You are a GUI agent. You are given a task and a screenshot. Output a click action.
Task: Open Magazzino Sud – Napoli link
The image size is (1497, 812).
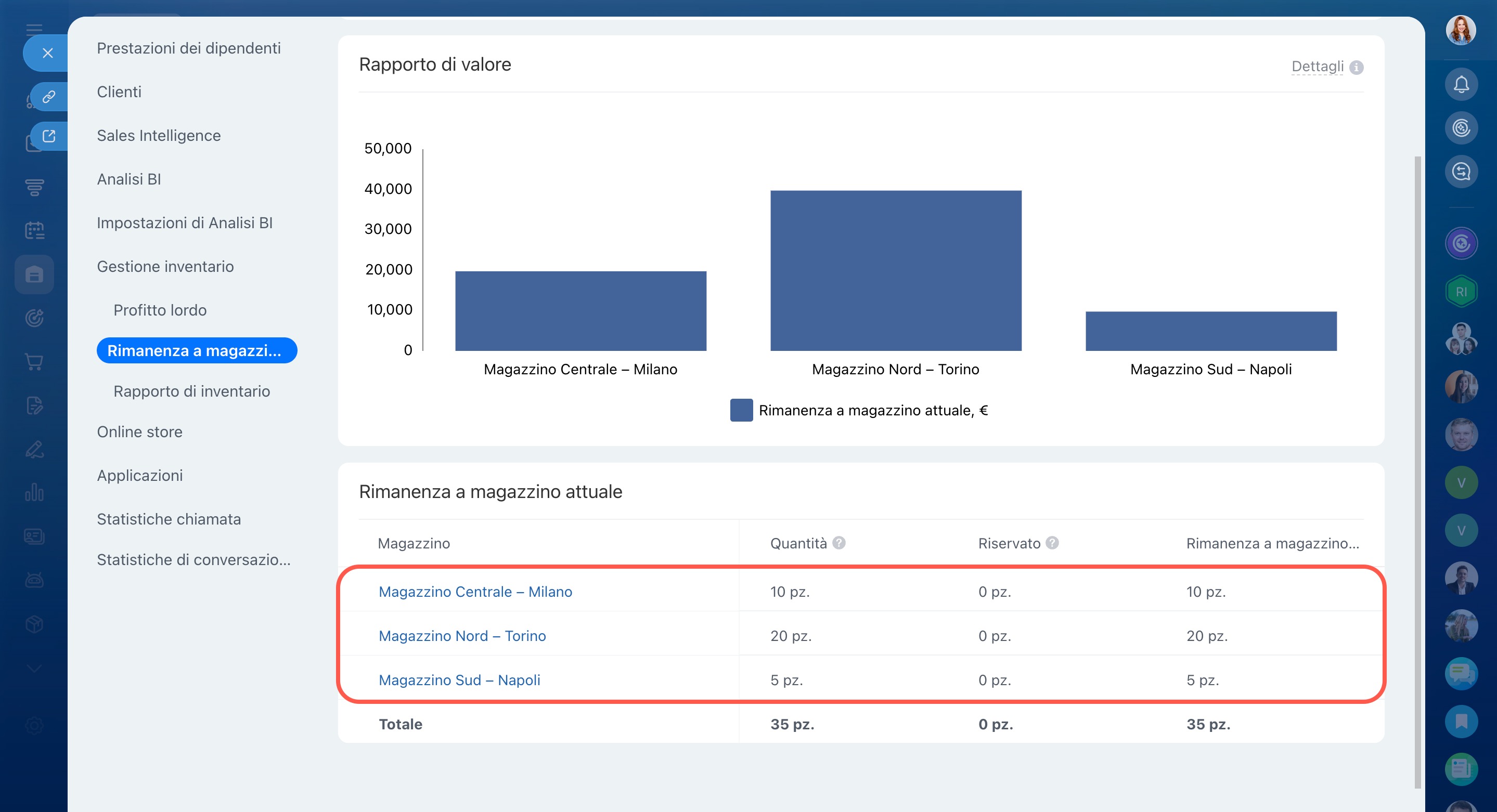[459, 679]
